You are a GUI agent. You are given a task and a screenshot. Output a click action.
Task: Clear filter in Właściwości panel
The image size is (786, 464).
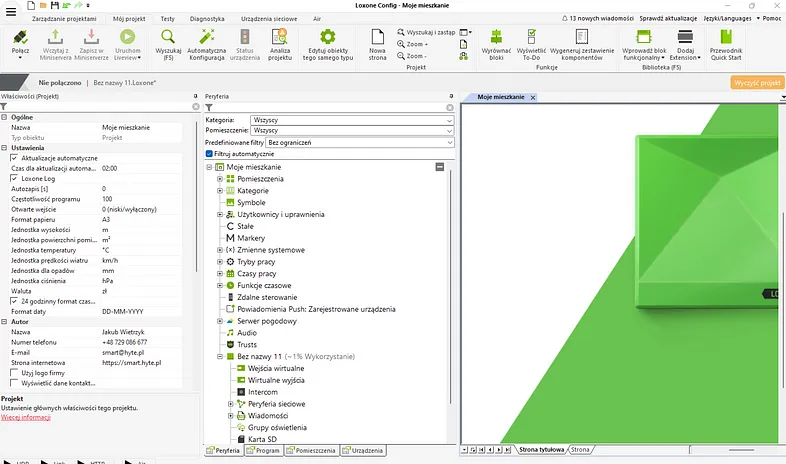pyautogui.click(x=195, y=107)
